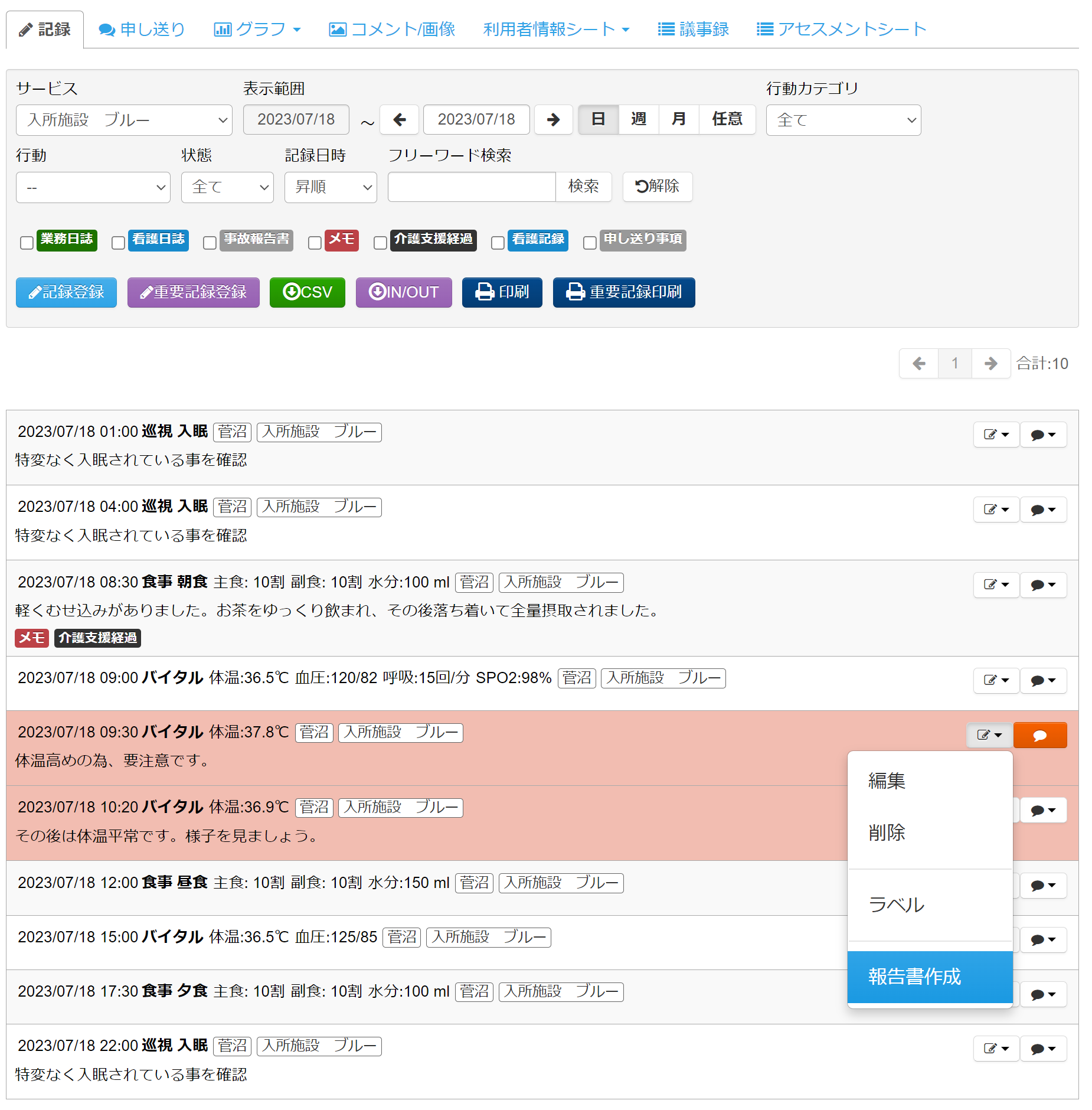Click the 記録登録 button
Screen dimensions: 1092x1110
(x=66, y=292)
